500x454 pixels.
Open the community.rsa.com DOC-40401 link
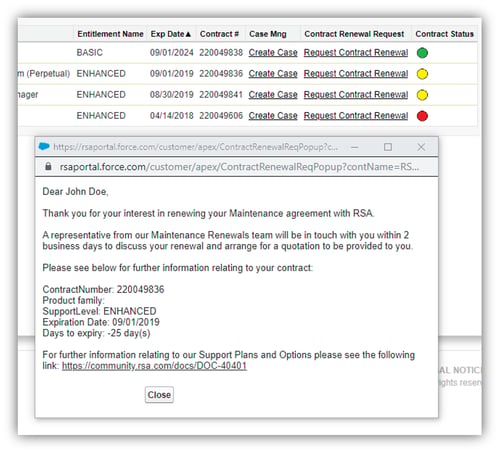(x=154, y=366)
